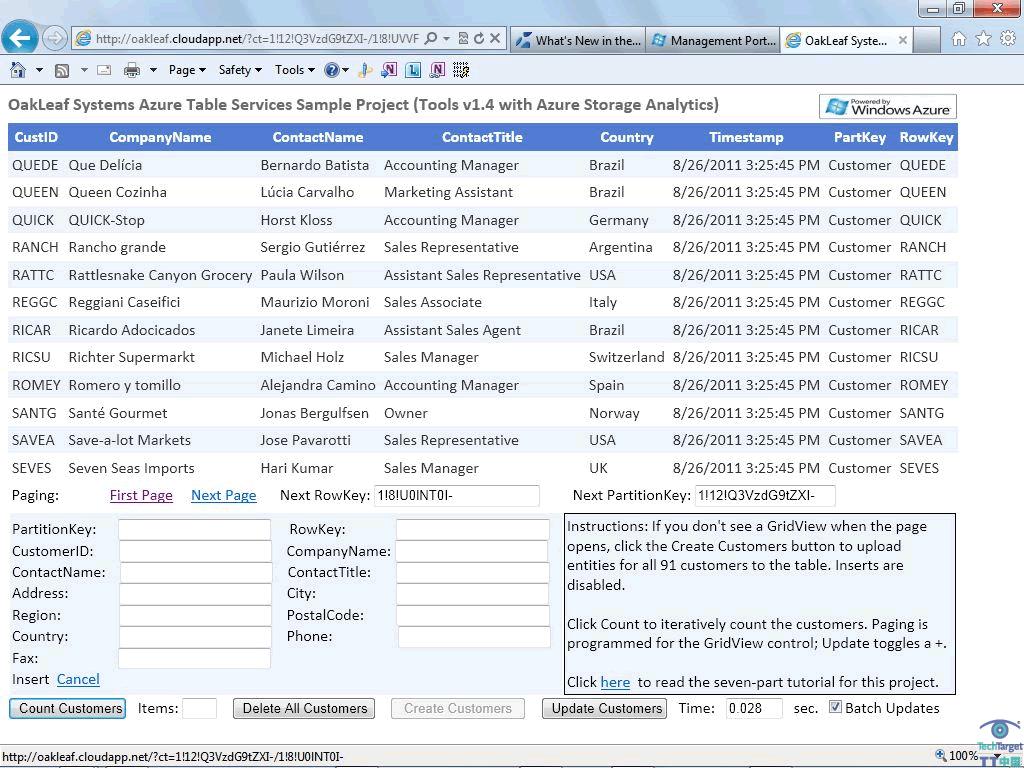The width and height of the screenshot is (1024, 768).
Task: Open Favorites with the star icon
Action: [x=984, y=39]
